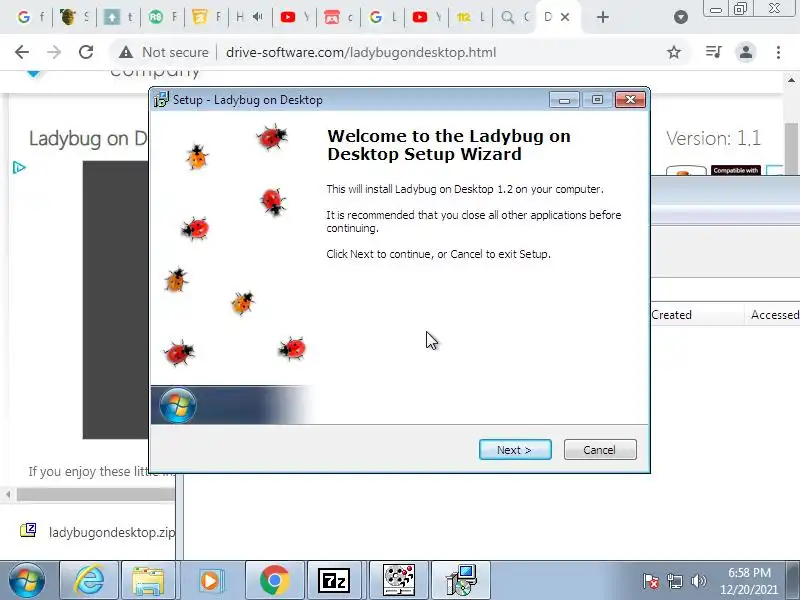Maximize the Ladybug Setup dialog
Image resolution: width=800 pixels, height=600 pixels.
(x=597, y=99)
